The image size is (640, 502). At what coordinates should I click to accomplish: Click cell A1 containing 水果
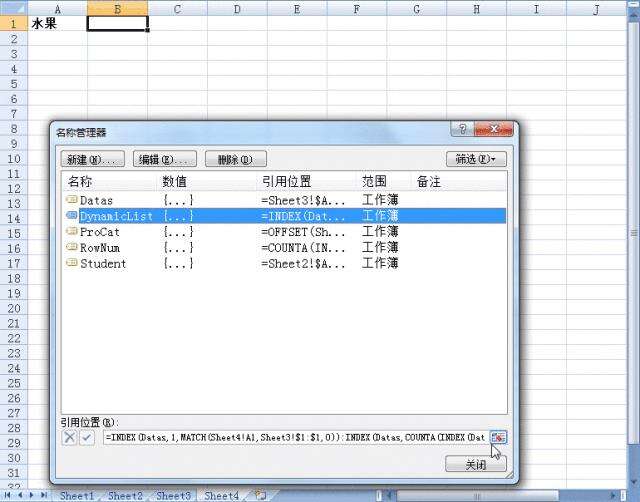pos(58,23)
